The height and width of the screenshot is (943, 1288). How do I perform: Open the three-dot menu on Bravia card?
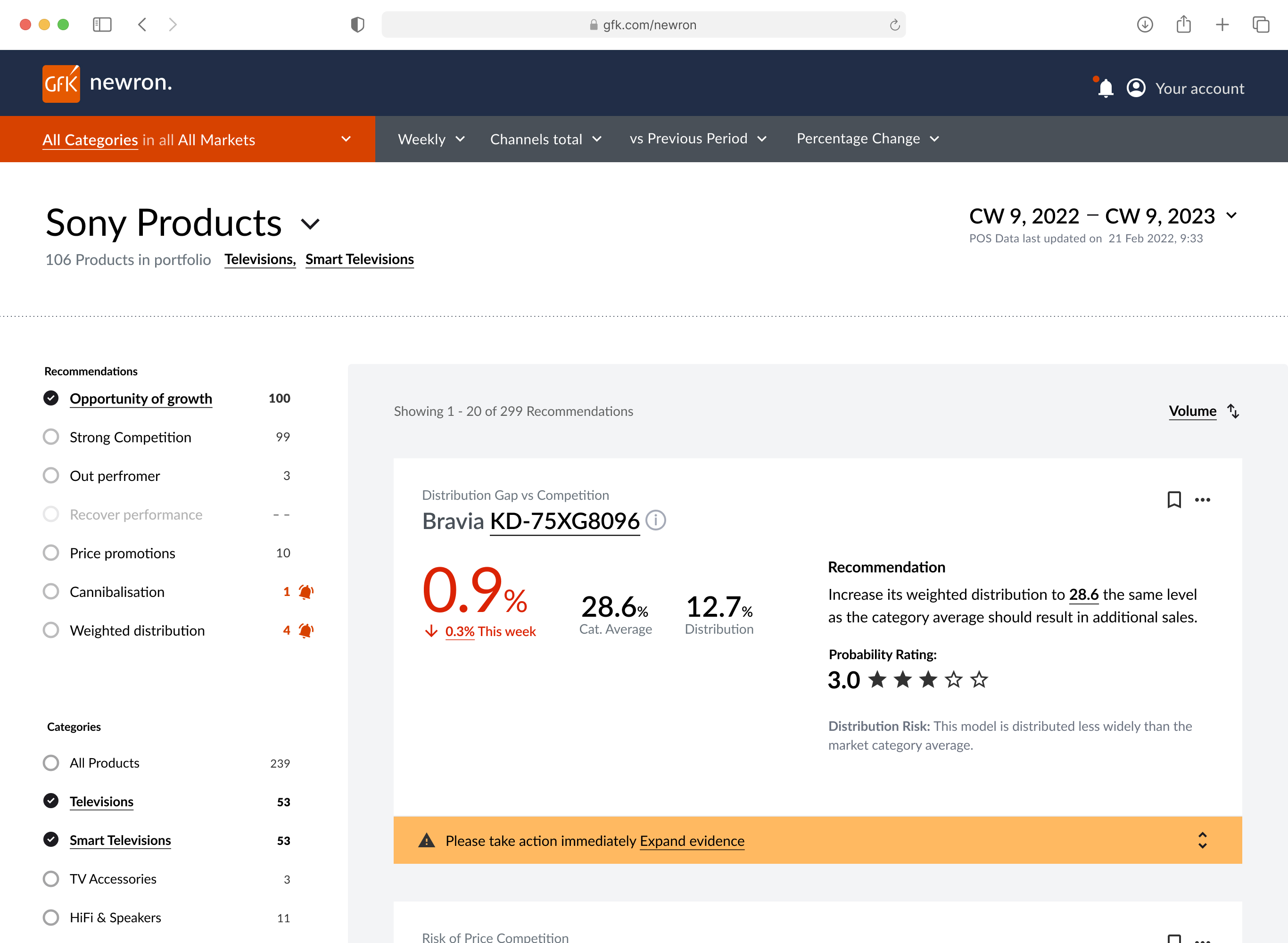[x=1202, y=499]
